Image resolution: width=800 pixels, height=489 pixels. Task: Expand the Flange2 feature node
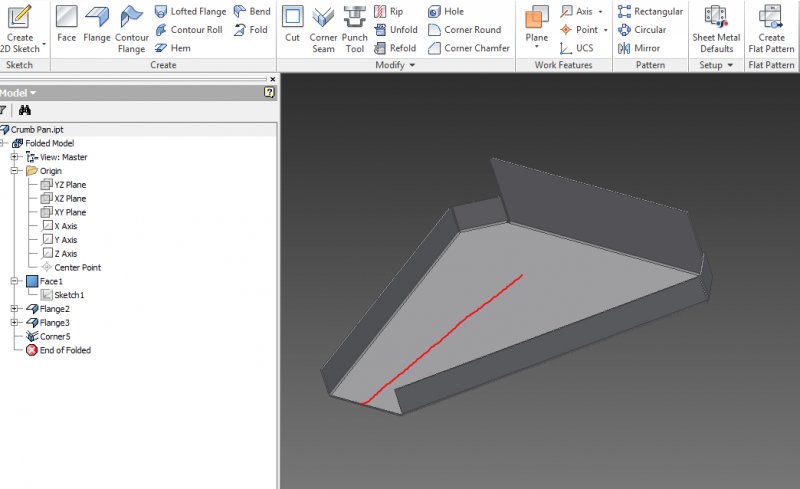tap(15, 308)
